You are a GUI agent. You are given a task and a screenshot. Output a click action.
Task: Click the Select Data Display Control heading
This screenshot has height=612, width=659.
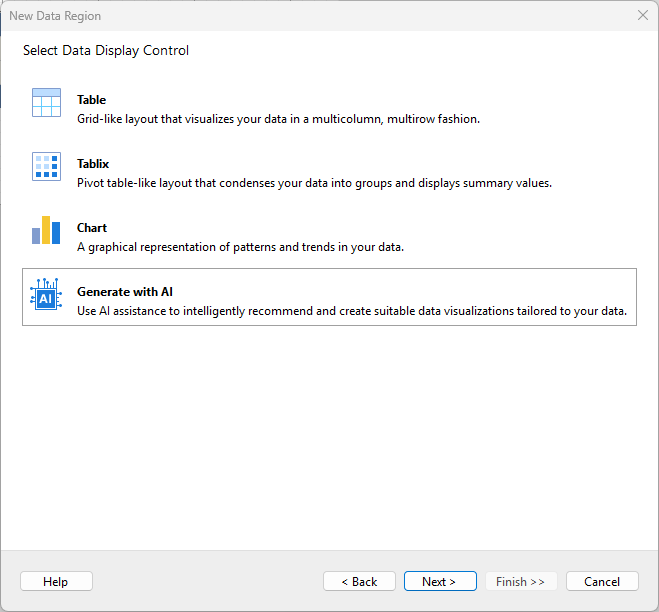pos(106,51)
